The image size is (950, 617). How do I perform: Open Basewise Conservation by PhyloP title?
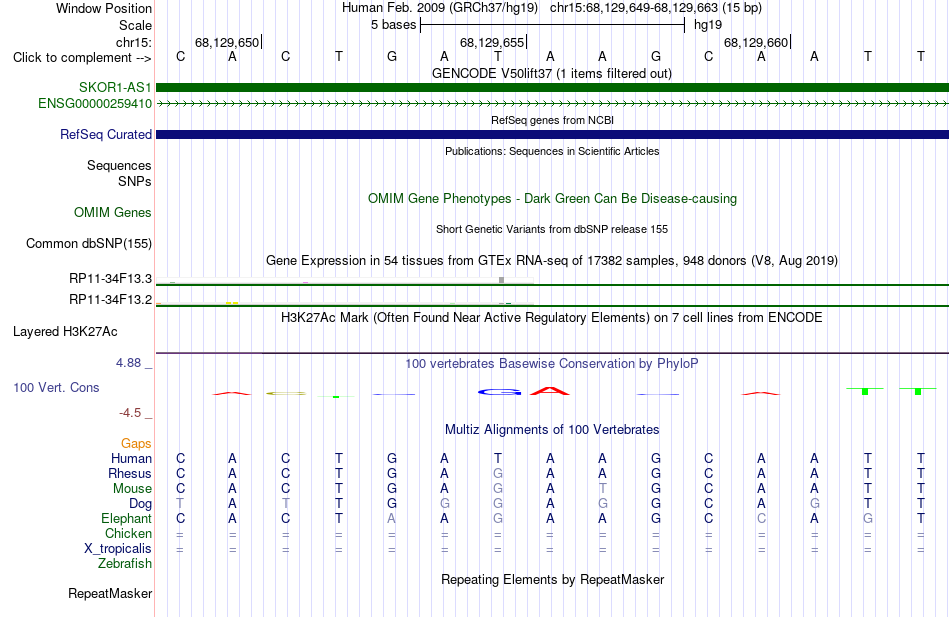pyautogui.click(x=552, y=364)
